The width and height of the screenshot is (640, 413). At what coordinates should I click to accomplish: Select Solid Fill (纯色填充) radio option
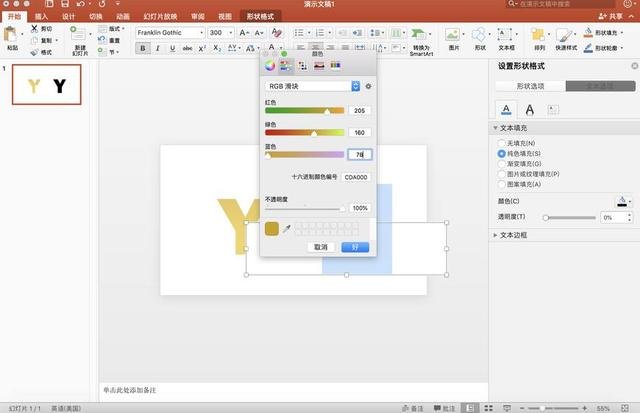click(501, 153)
